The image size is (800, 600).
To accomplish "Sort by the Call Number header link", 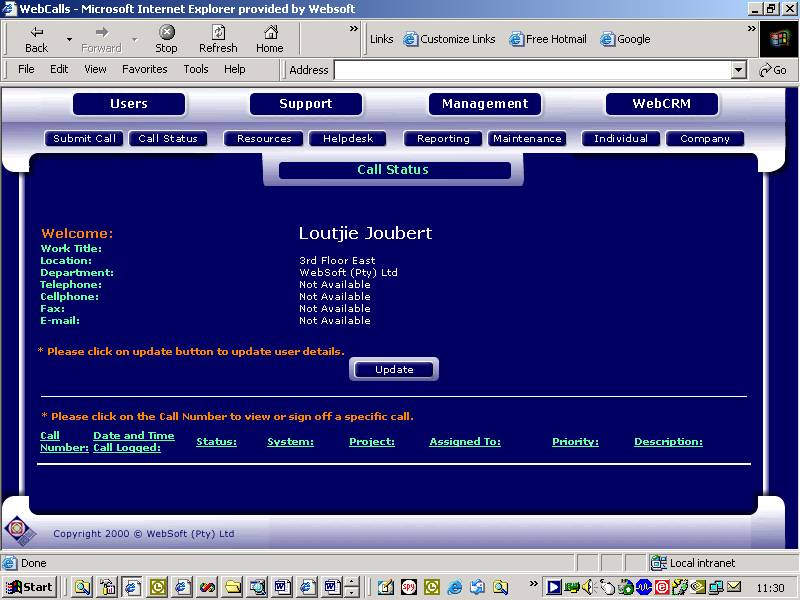I will (64, 442).
